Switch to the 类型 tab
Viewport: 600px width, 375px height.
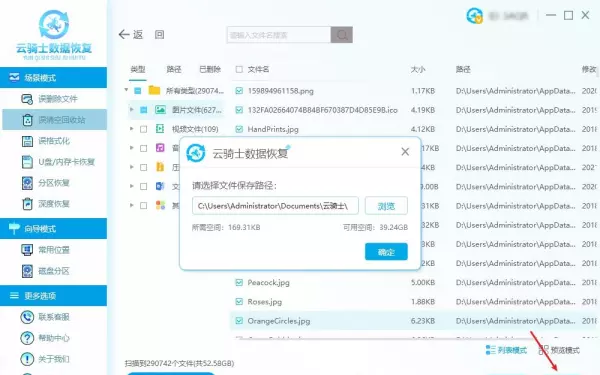(138, 69)
